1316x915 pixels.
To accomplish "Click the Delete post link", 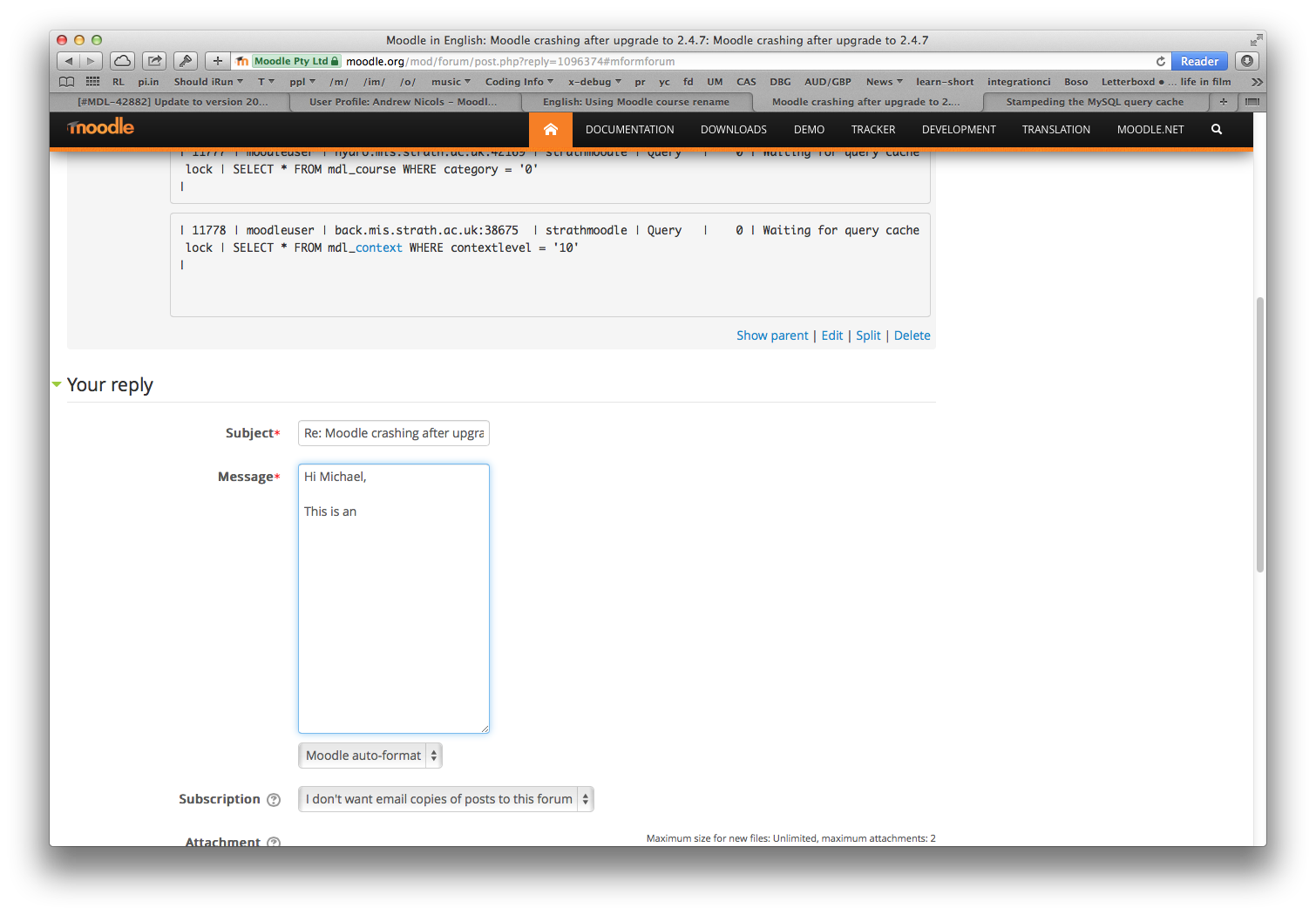I will [x=912, y=335].
